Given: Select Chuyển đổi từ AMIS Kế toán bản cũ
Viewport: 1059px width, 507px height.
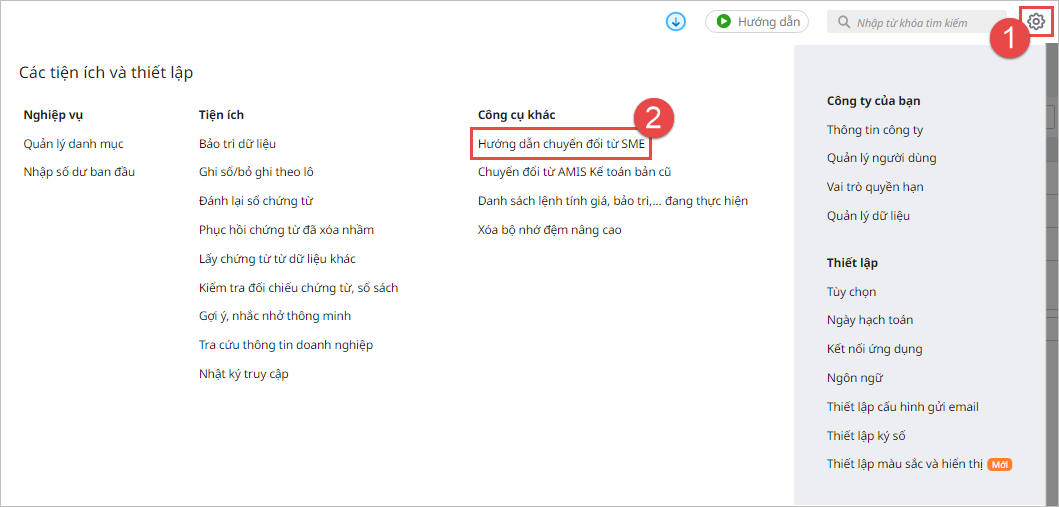Looking at the screenshot, I should 574,171.
